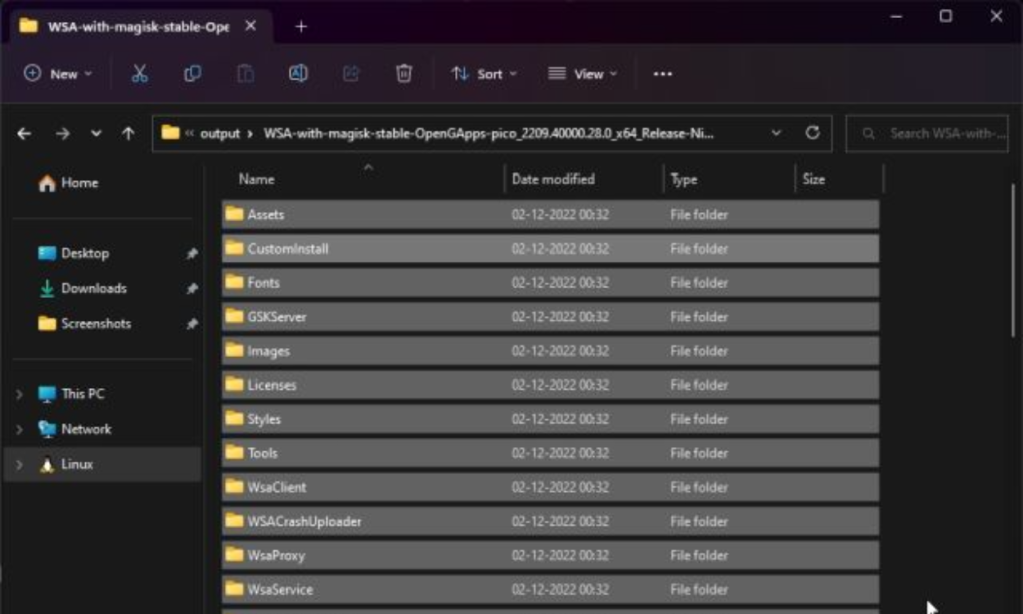The width and height of the screenshot is (1023, 614).
Task: Close the WSA-with-magisk tab
Action: [251, 26]
